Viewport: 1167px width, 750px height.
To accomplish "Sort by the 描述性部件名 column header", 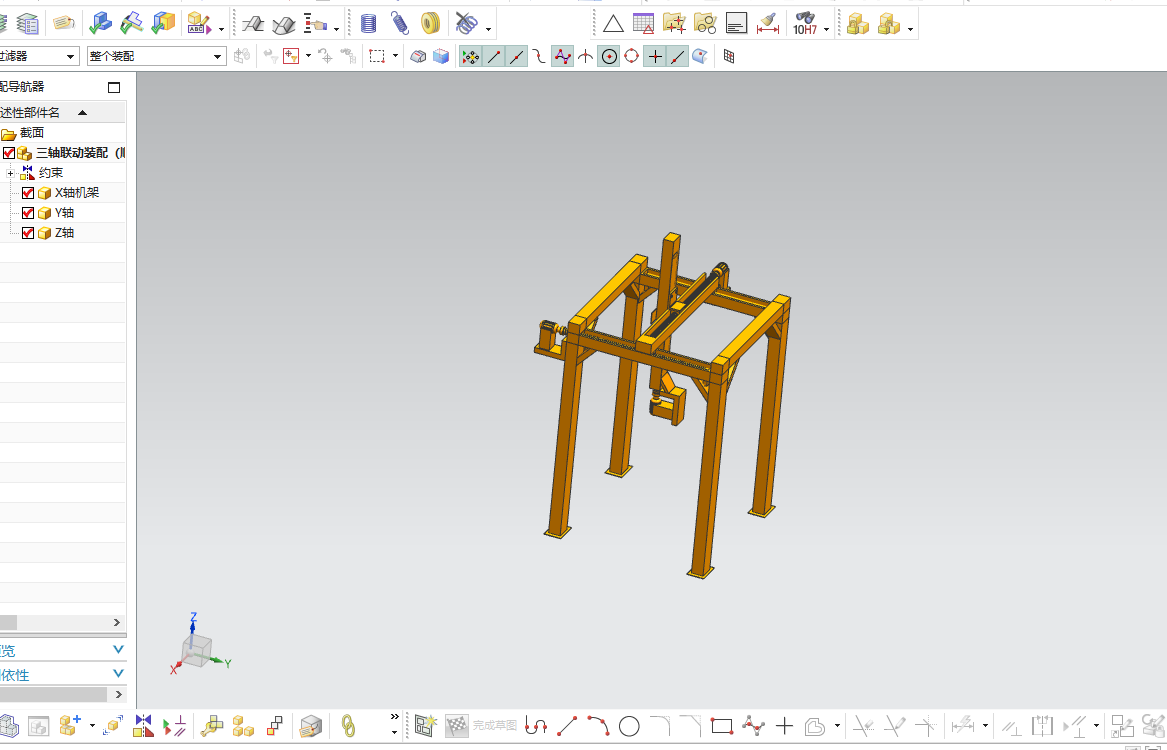I will point(63,112).
